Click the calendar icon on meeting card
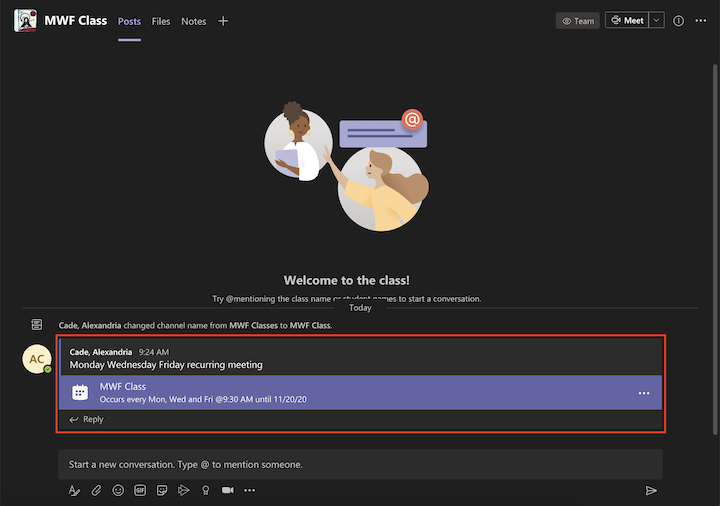 click(x=80, y=393)
